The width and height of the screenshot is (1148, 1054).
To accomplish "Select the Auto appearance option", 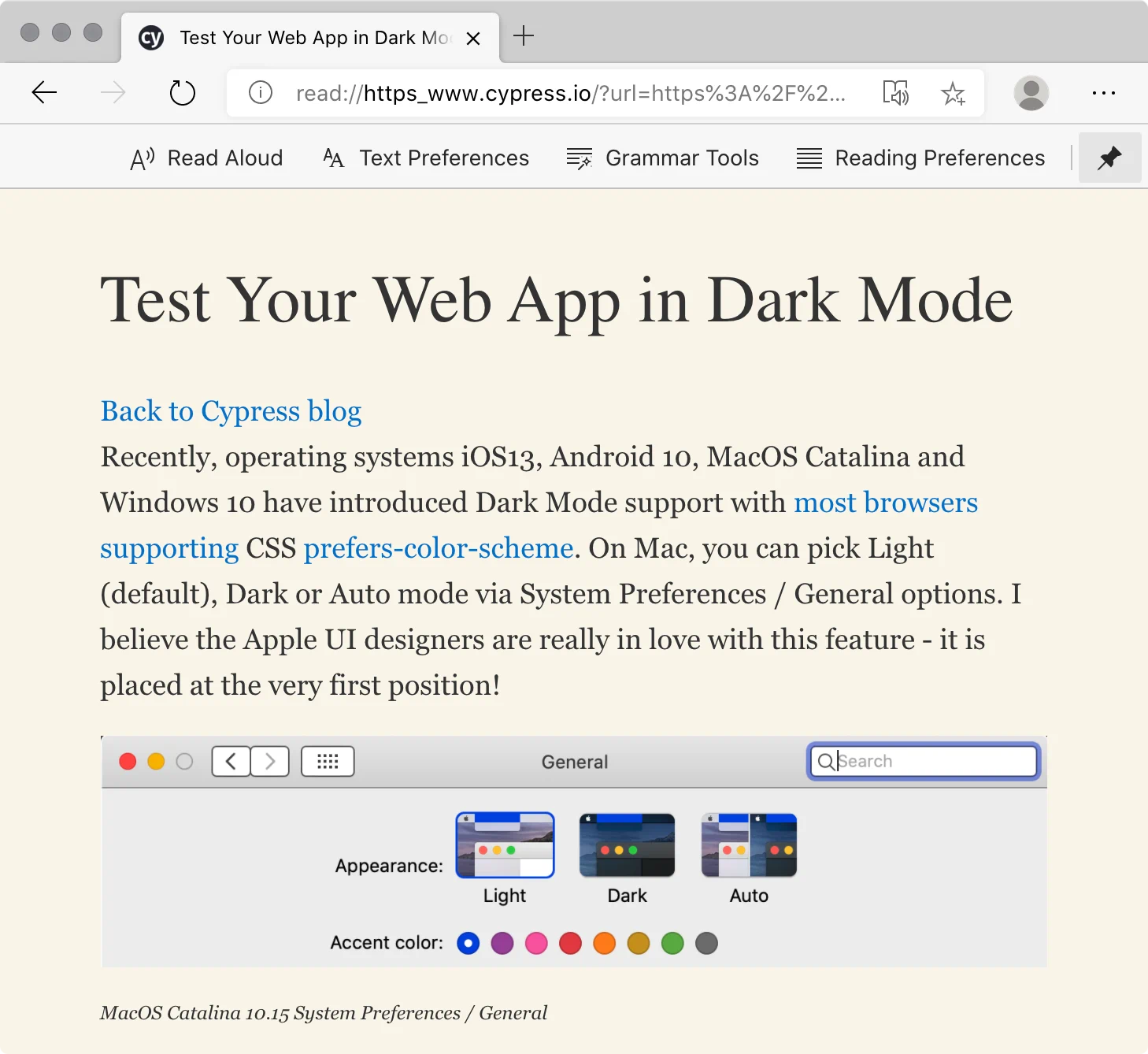I will [748, 844].
